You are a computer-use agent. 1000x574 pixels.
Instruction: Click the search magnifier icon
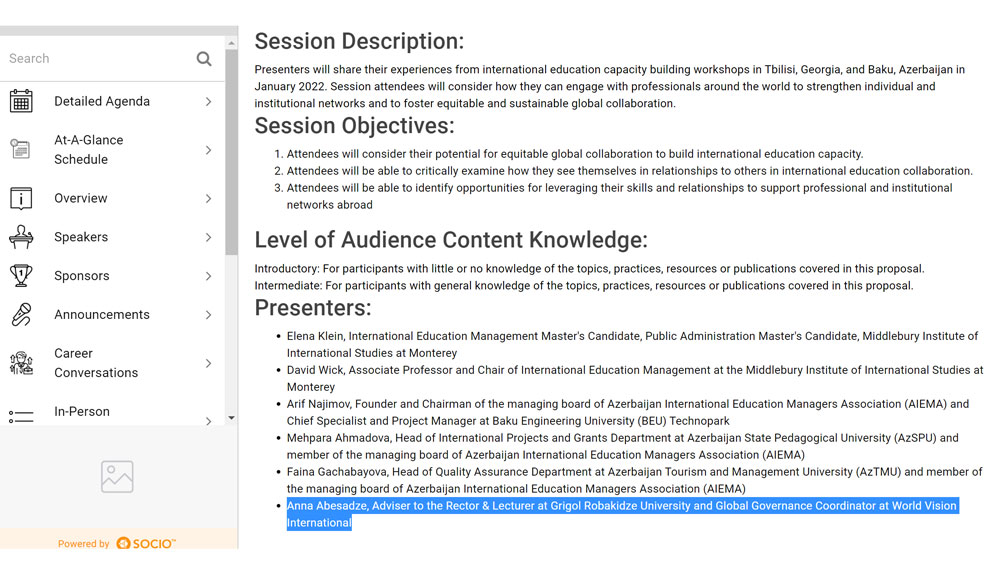[x=204, y=59]
